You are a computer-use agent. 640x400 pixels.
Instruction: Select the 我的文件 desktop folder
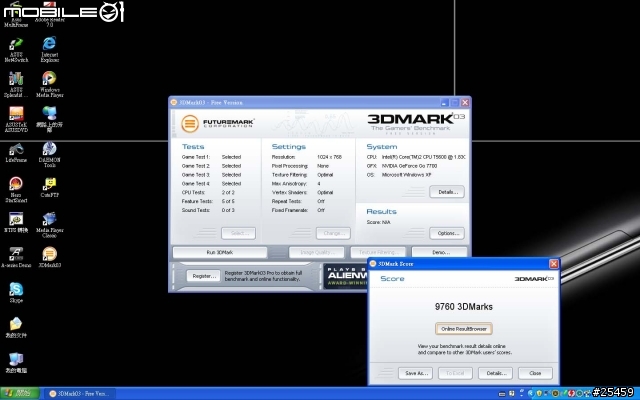click(x=16, y=328)
